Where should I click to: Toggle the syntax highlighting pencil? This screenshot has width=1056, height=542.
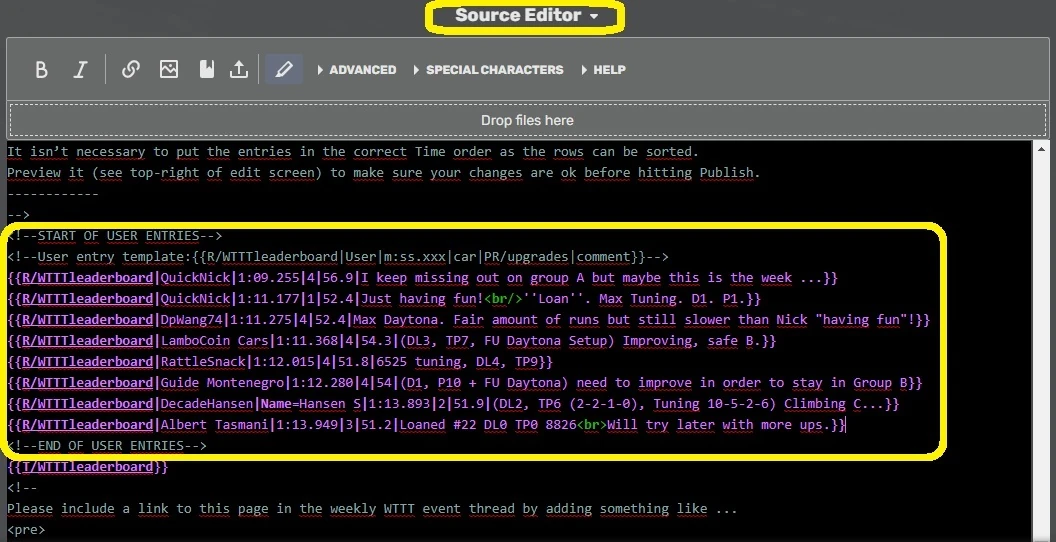284,69
